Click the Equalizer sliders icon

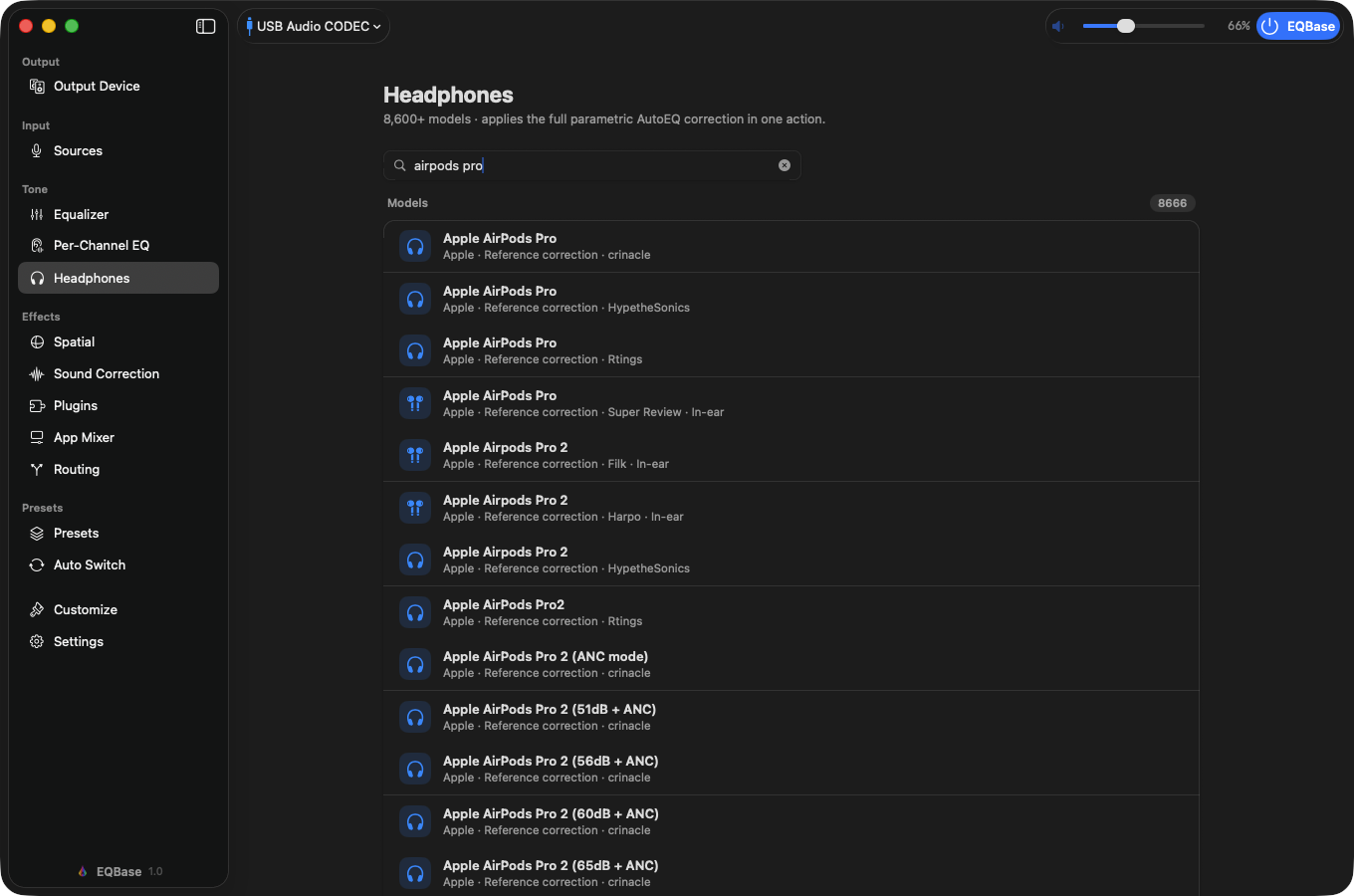[37, 215]
